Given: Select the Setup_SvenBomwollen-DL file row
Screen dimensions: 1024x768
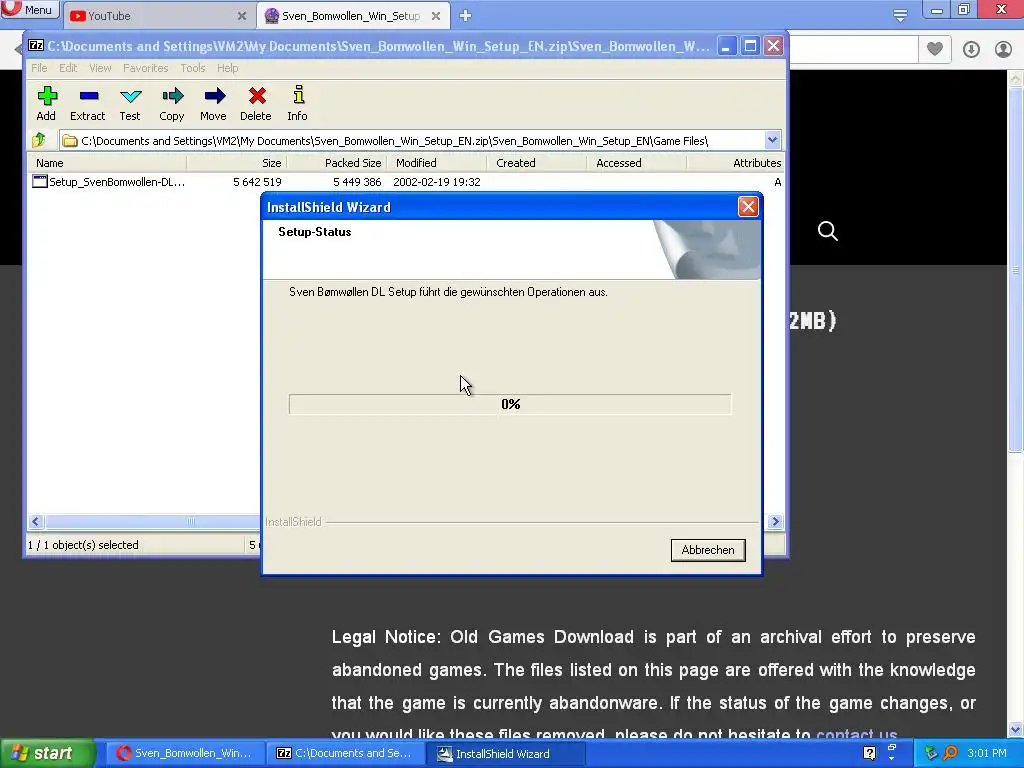Looking at the screenshot, I should [405, 182].
